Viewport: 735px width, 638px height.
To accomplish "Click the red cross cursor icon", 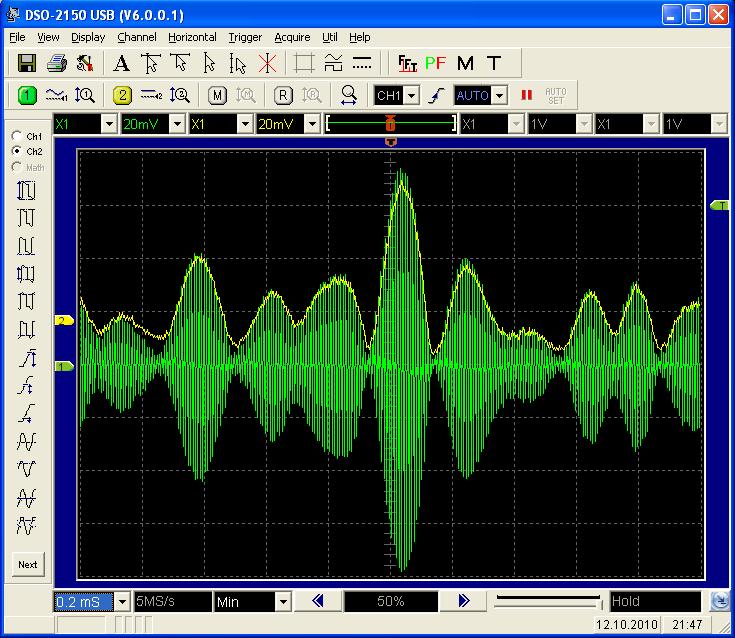I will (267, 63).
